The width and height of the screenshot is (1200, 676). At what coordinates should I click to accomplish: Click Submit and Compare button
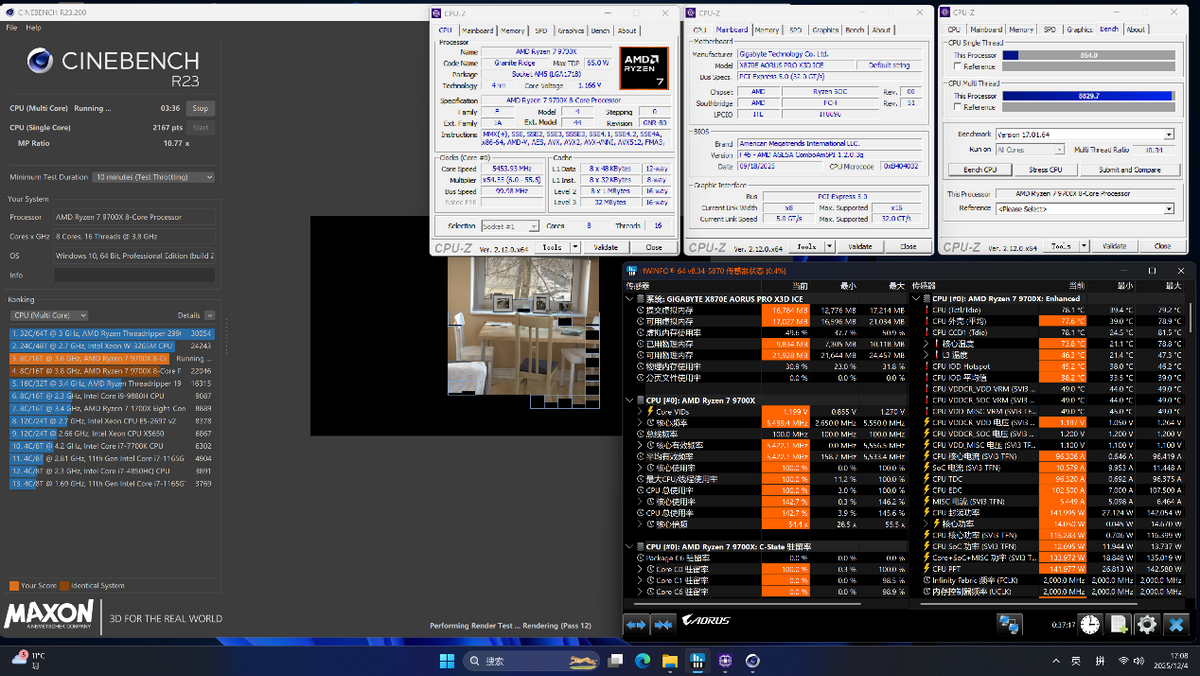pyautogui.click(x=1129, y=170)
